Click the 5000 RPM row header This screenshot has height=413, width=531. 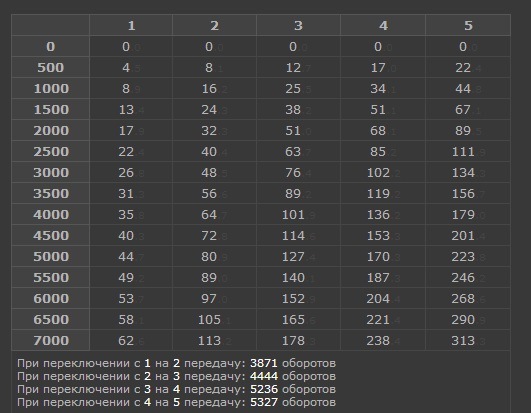tap(50, 256)
